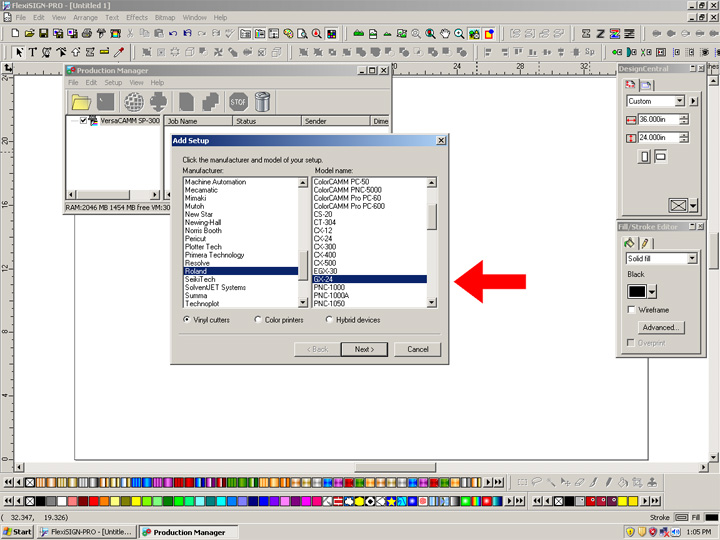Click the Next > button
Screen dimensions: 720x540
[x=364, y=349]
